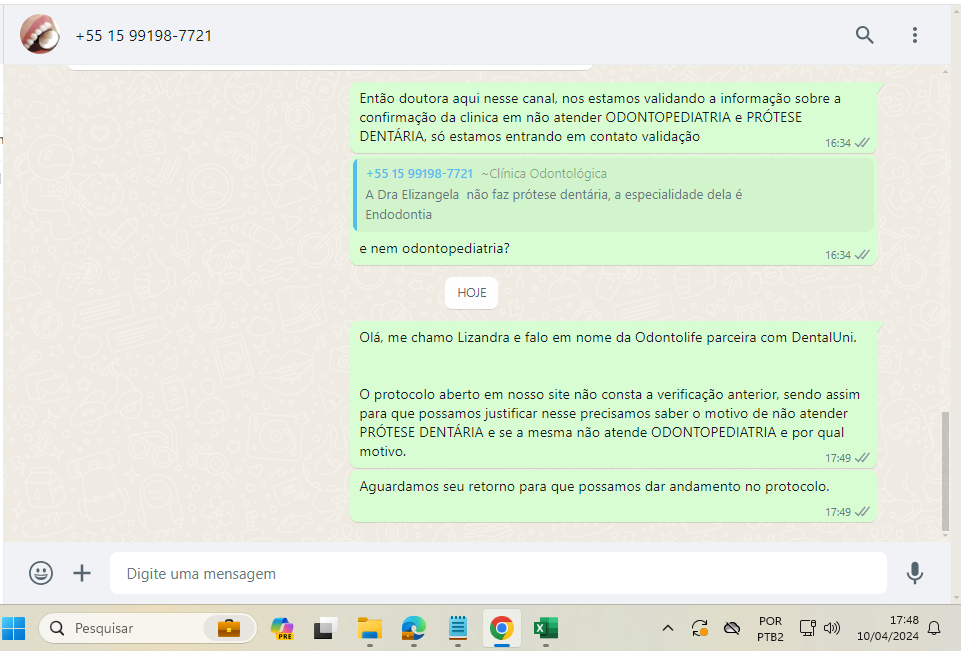Open the notification bell in taskbar
961x651 pixels.
point(934,628)
